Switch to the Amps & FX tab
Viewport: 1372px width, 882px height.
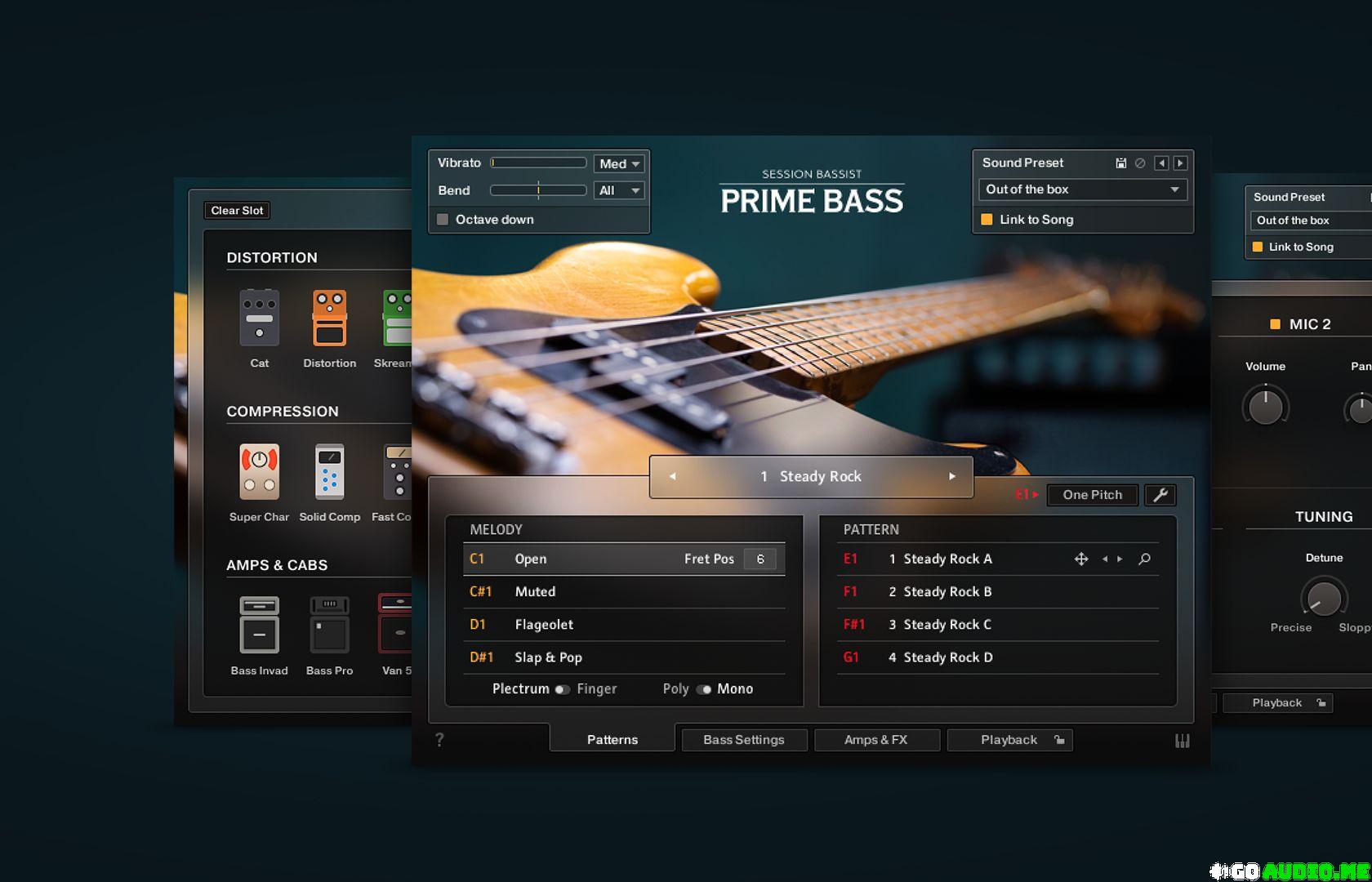tap(876, 740)
